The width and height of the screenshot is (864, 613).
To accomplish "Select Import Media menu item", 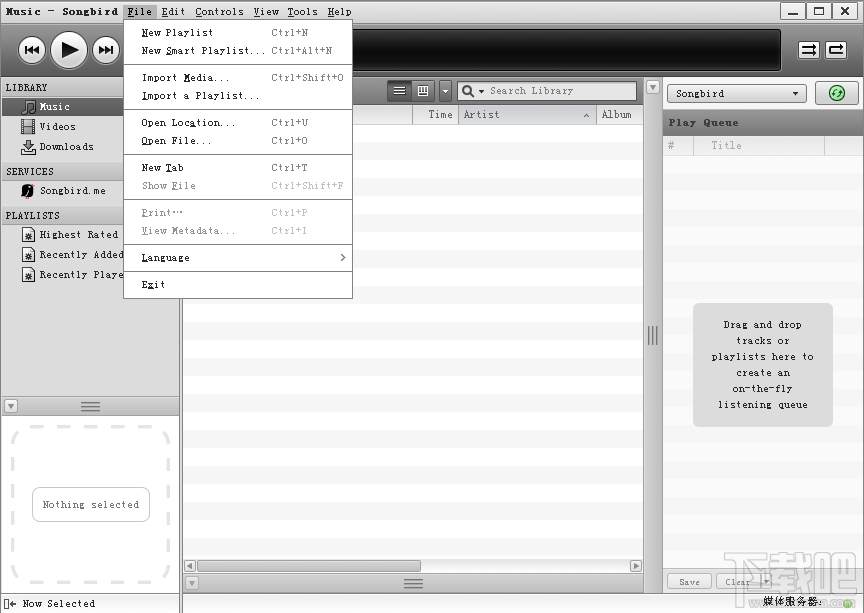I will (238, 78).
